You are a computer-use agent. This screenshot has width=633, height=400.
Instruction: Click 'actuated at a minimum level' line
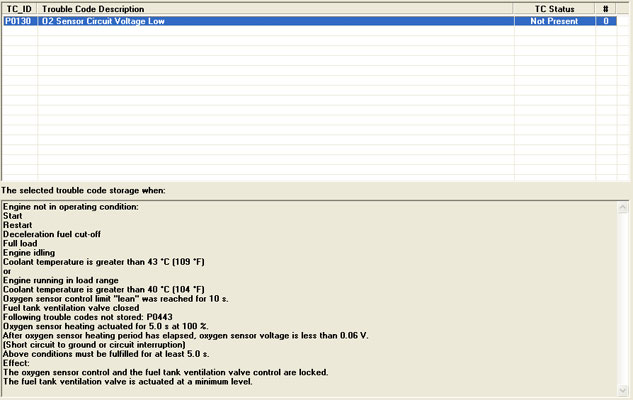(128, 381)
